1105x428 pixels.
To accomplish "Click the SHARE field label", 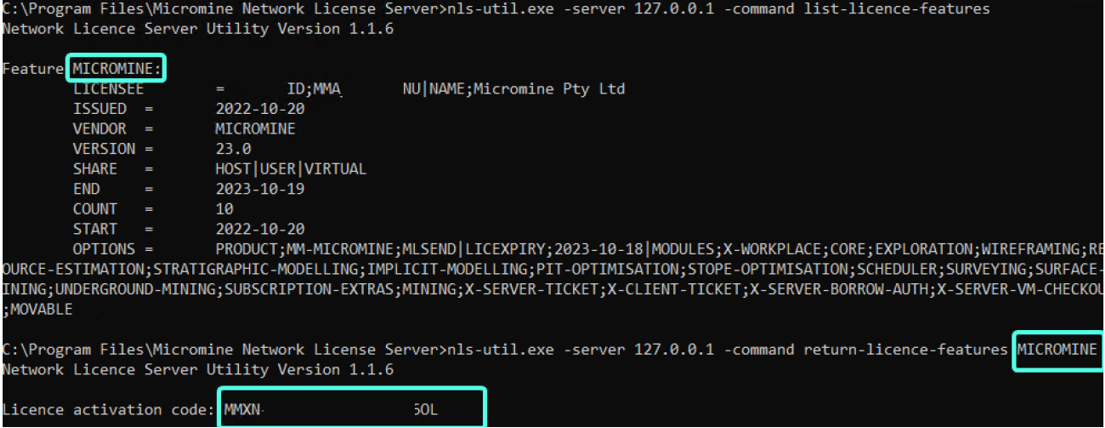I will coord(95,169).
